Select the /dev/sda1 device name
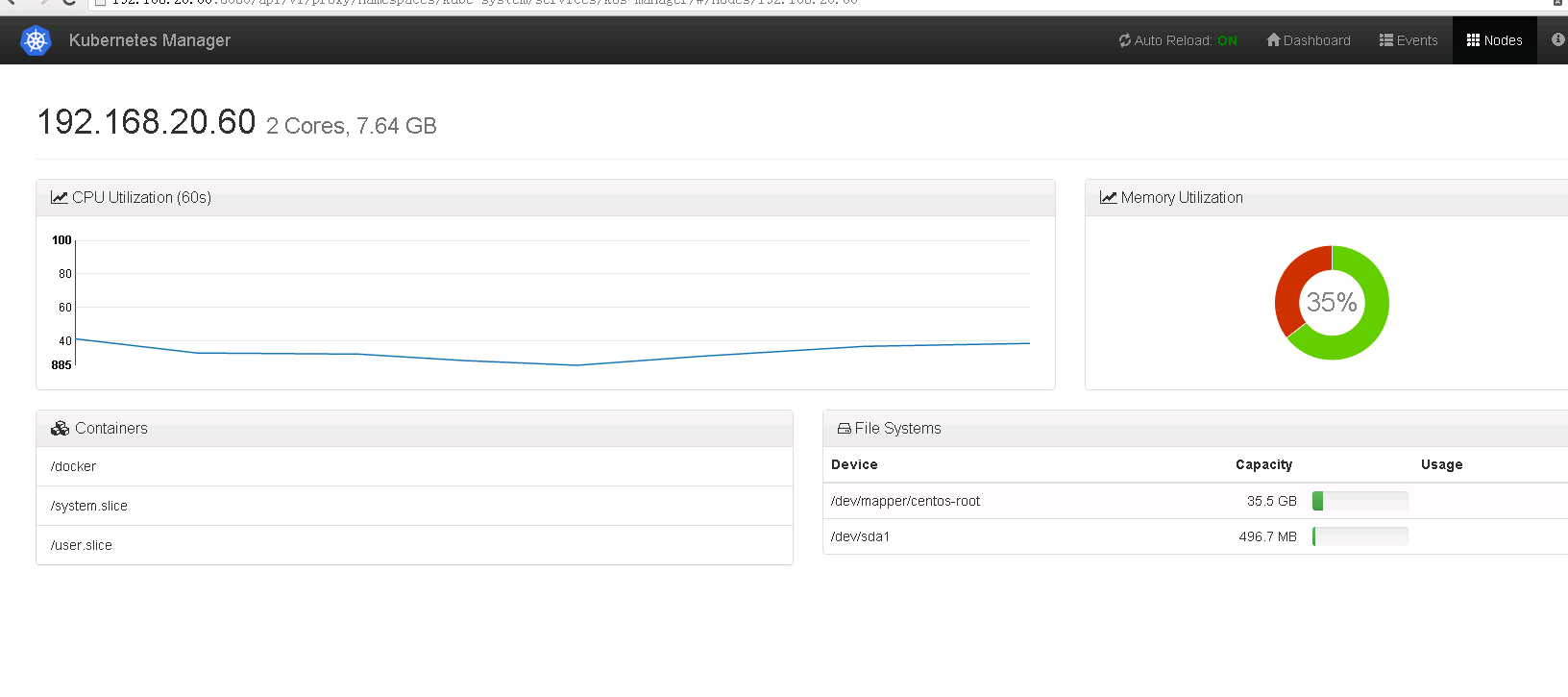The width and height of the screenshot is (1568, 697). coord(860,536)
